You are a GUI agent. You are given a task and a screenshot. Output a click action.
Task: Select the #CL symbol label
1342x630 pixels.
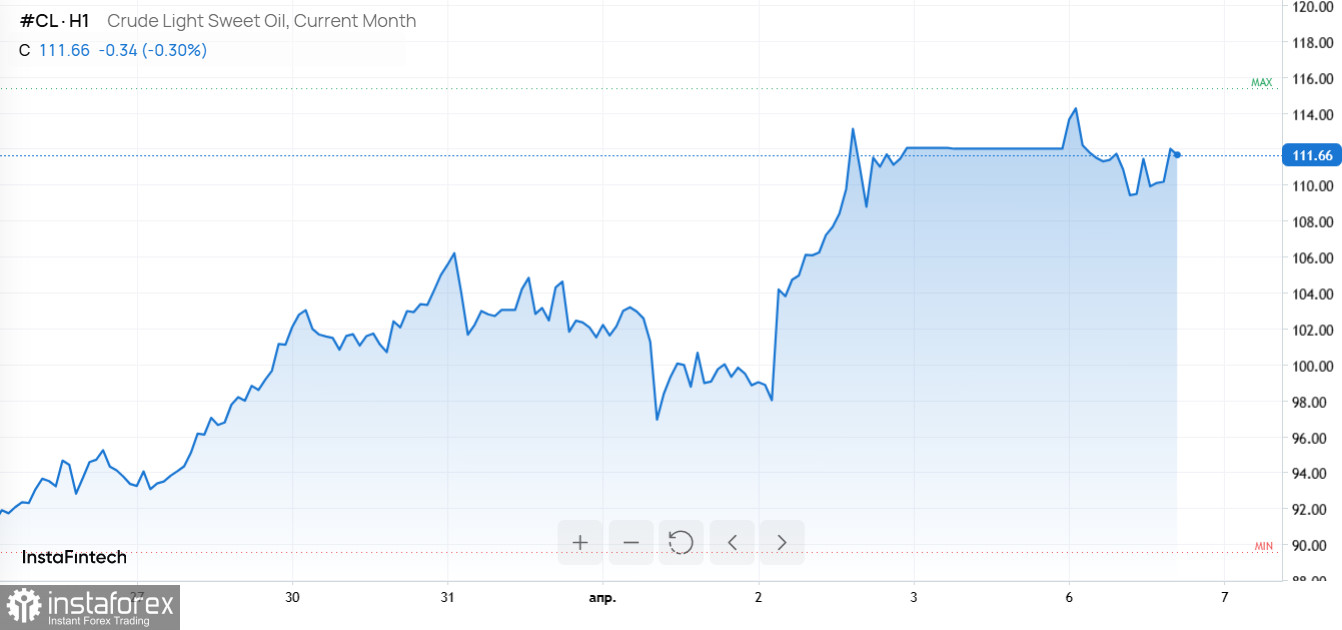39,21
